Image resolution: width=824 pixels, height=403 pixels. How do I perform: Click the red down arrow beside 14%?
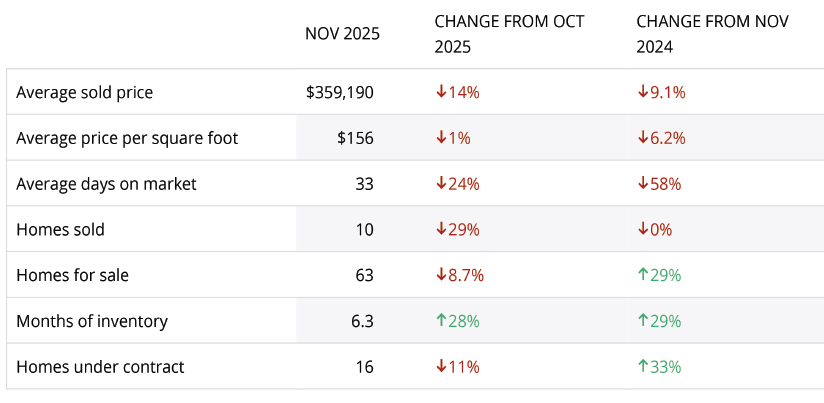click(x=440, y=92)
